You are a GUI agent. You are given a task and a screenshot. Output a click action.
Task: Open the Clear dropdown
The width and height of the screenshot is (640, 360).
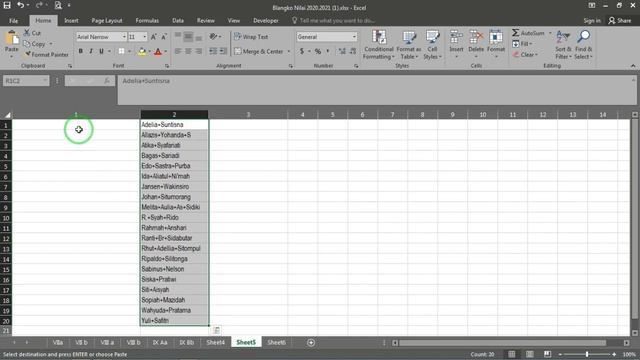click(x=525, y=54)
